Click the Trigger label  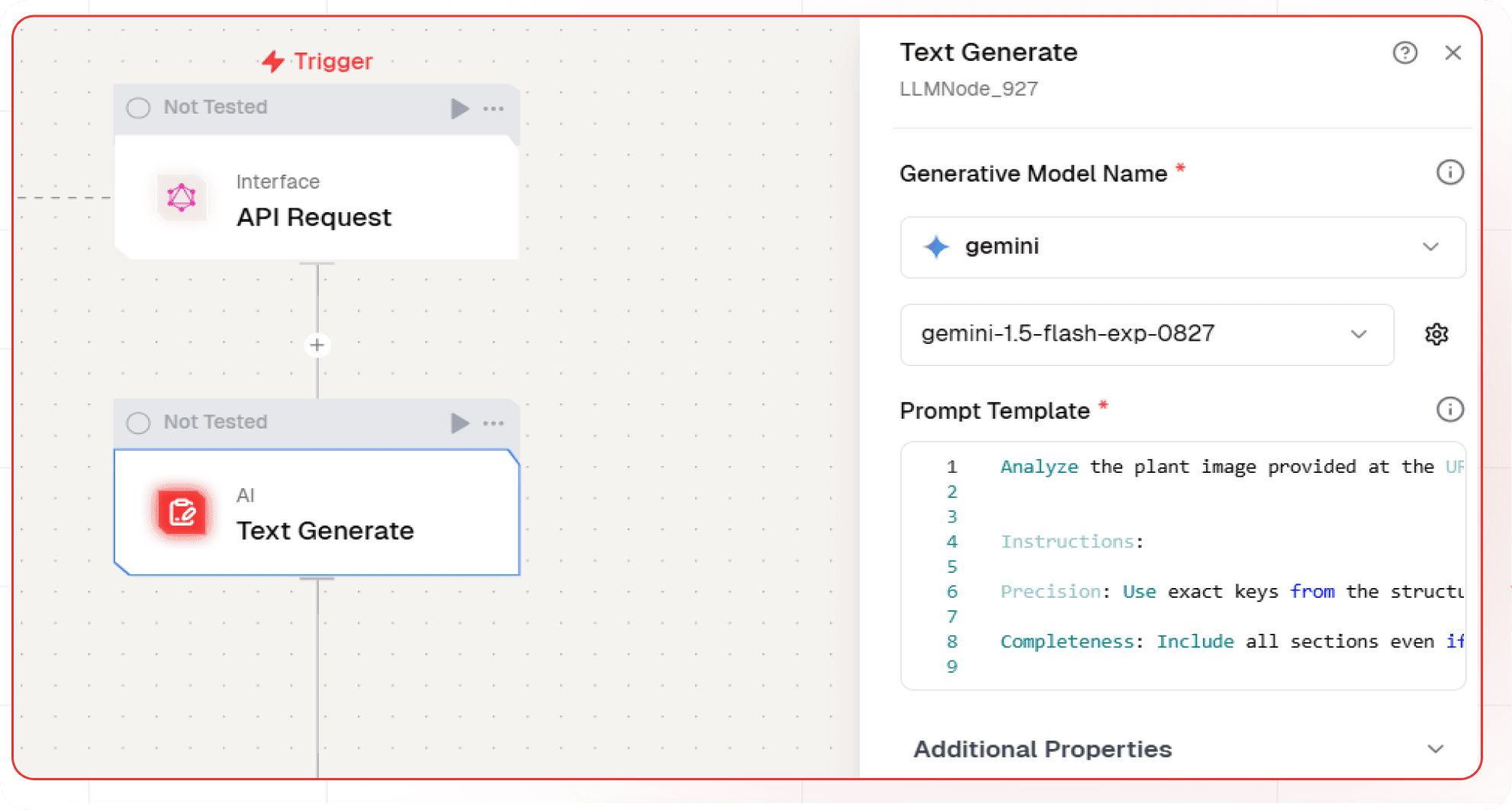[x=333, y=61]
